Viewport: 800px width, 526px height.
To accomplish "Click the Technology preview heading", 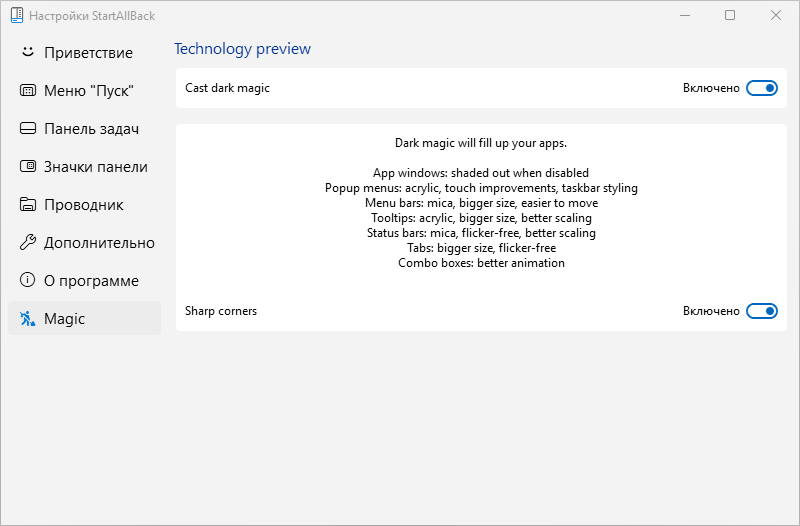I will [x=242, y=49].
